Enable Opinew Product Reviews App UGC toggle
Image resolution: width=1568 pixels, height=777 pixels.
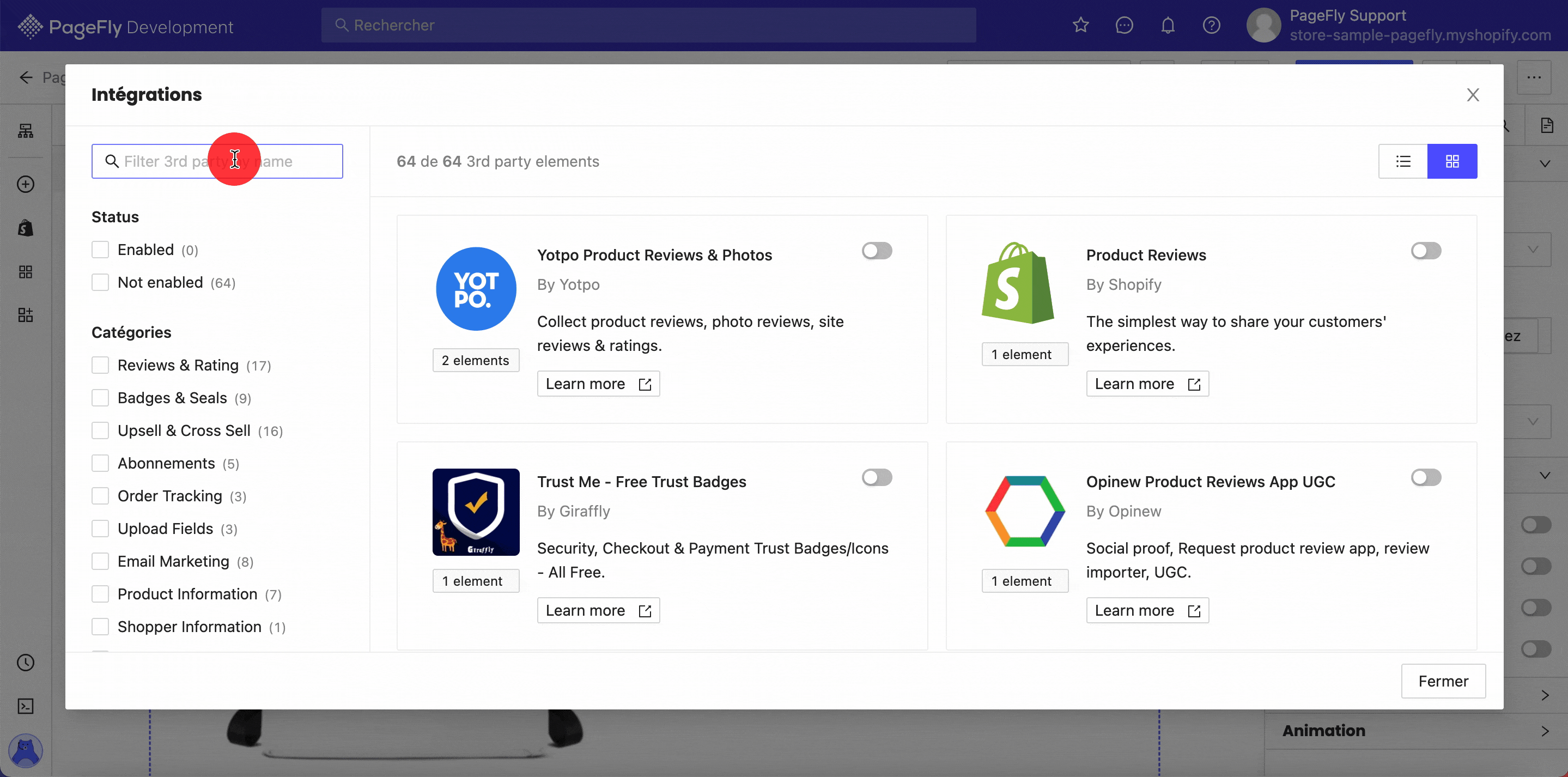point(1426,477)
